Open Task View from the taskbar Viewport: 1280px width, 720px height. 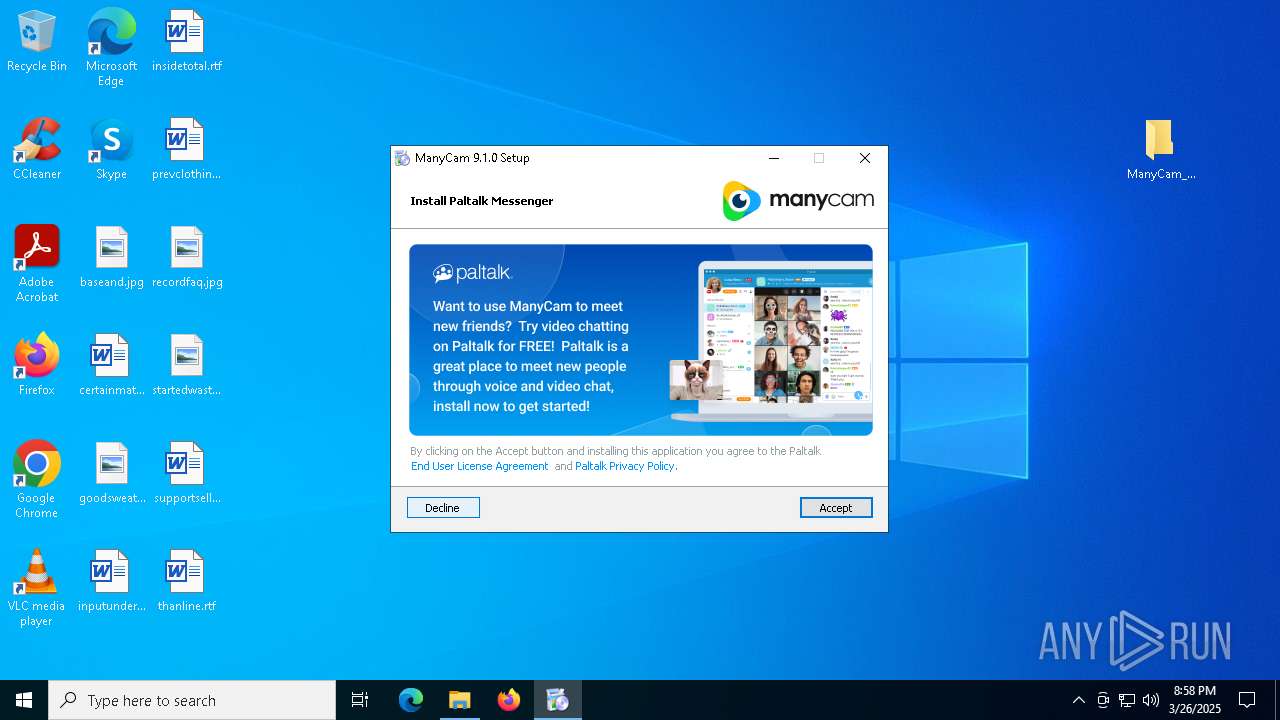point(360,700)
